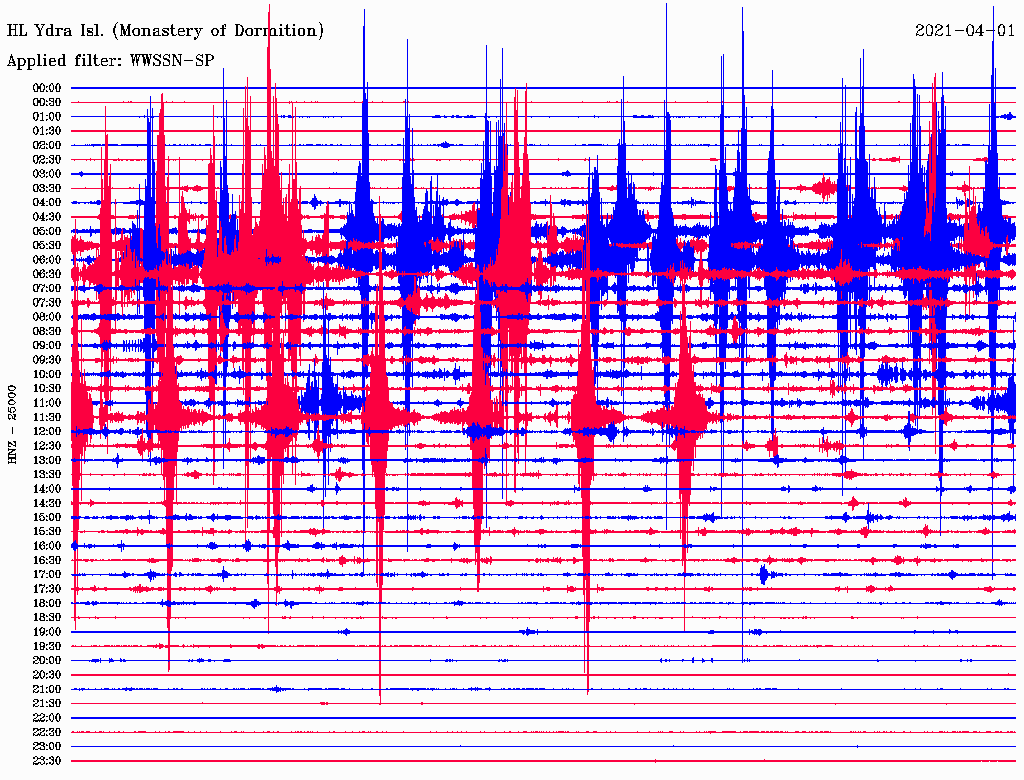Click the 10:30 time label
This screenshot has width=1024, height=780.
pyautogui.click(x=47, y=389)
